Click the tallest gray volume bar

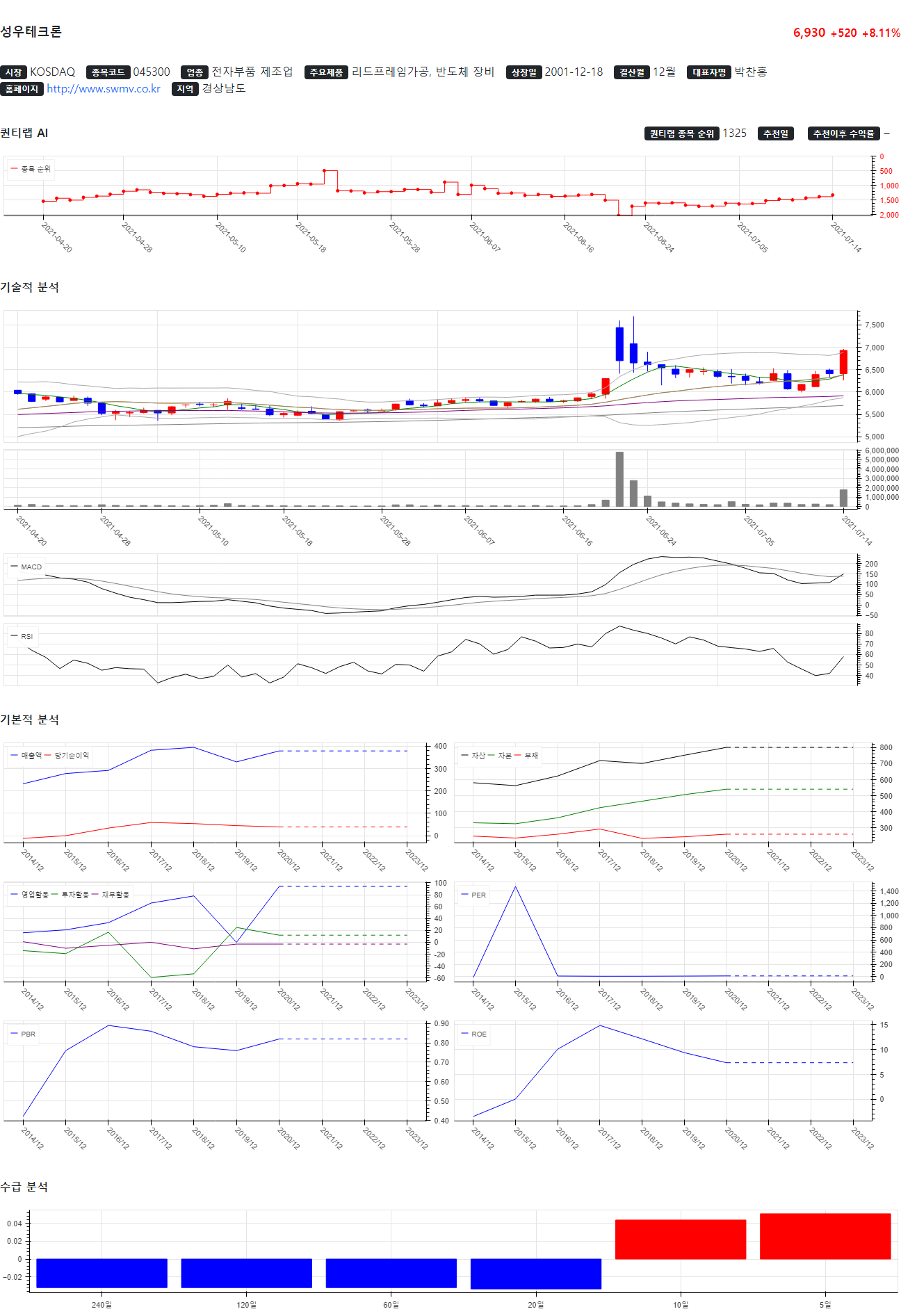point(619,479)
